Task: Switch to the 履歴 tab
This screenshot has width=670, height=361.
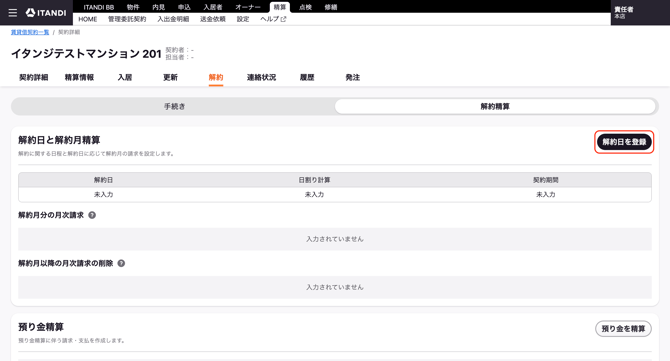Action: 307,77
